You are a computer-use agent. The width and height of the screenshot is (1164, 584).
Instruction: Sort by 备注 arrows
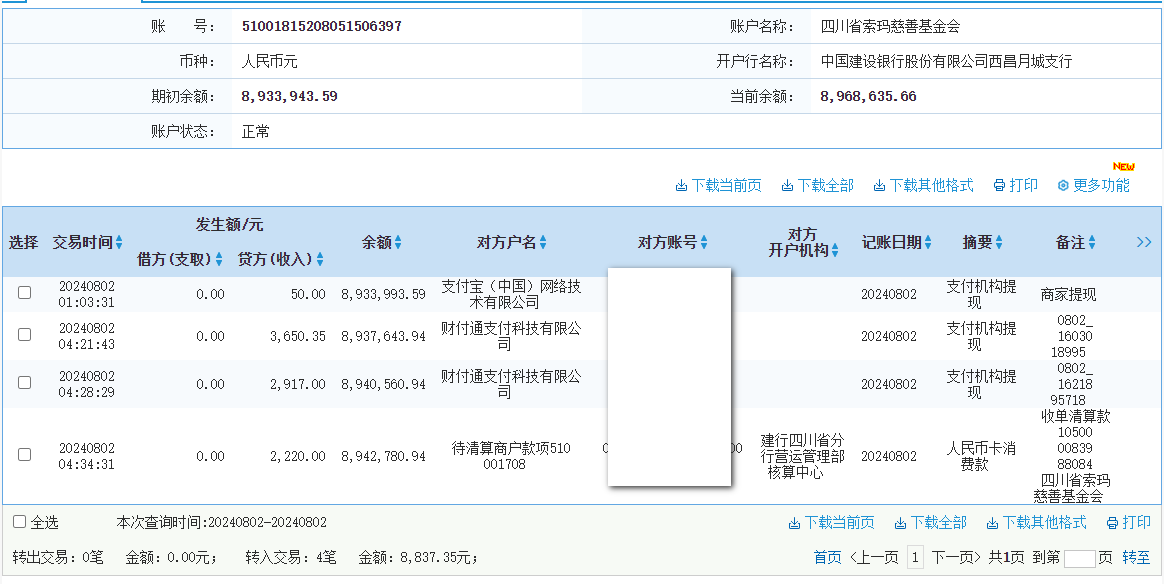(1092, 243)
